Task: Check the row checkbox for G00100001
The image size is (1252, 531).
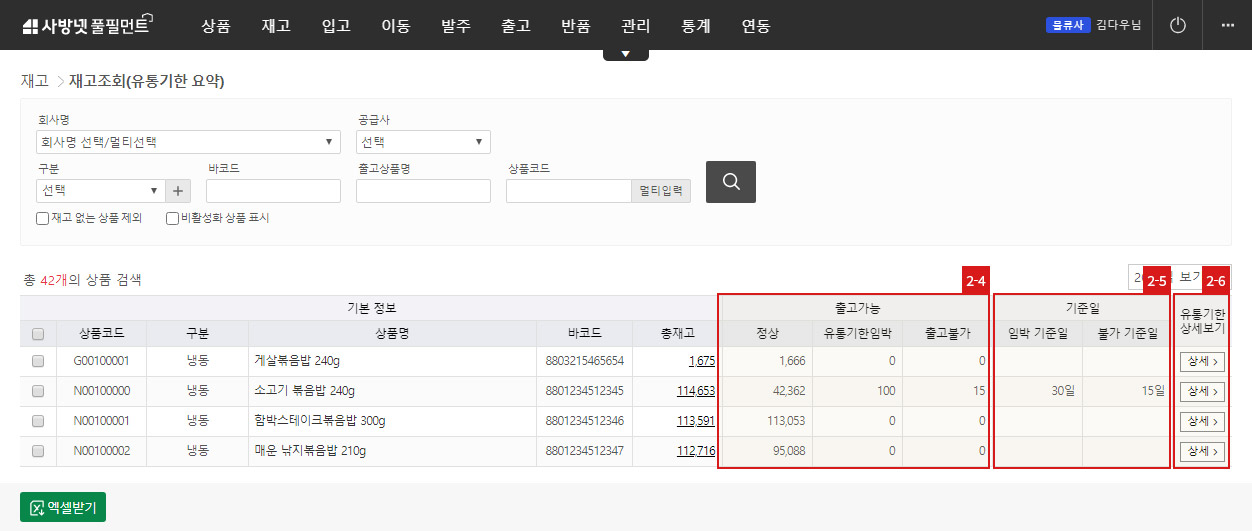Action: point(38,361)
